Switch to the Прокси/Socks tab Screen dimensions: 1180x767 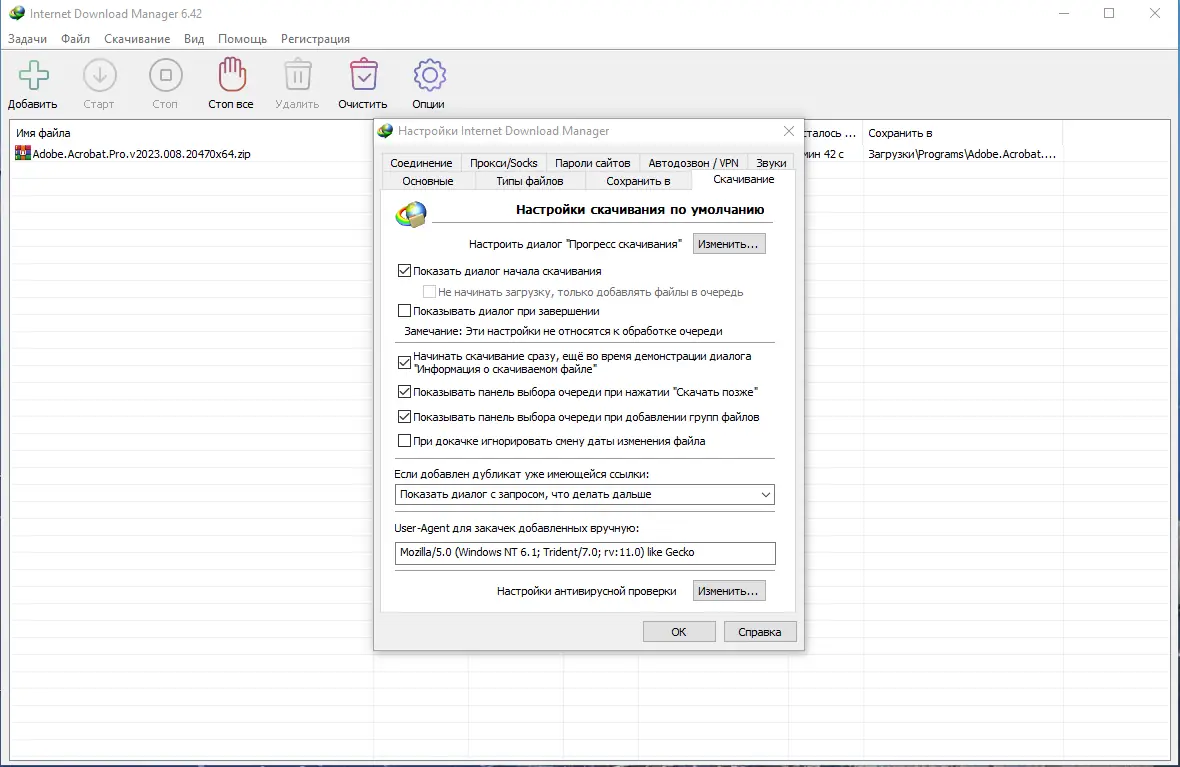pyautogui.click(x=503, y=163)
